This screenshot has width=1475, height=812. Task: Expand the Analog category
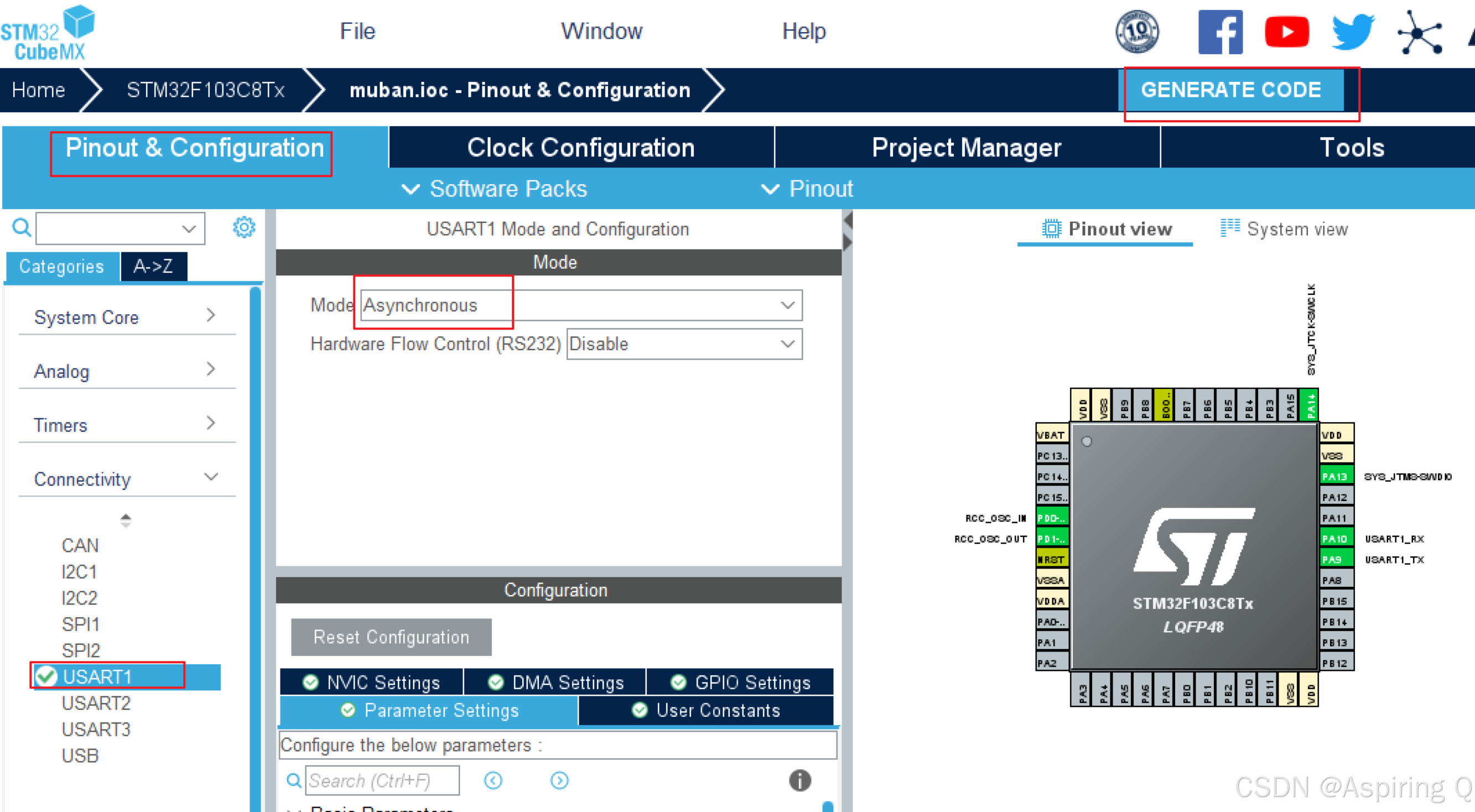pyautogui.click(x=127, y=371)
